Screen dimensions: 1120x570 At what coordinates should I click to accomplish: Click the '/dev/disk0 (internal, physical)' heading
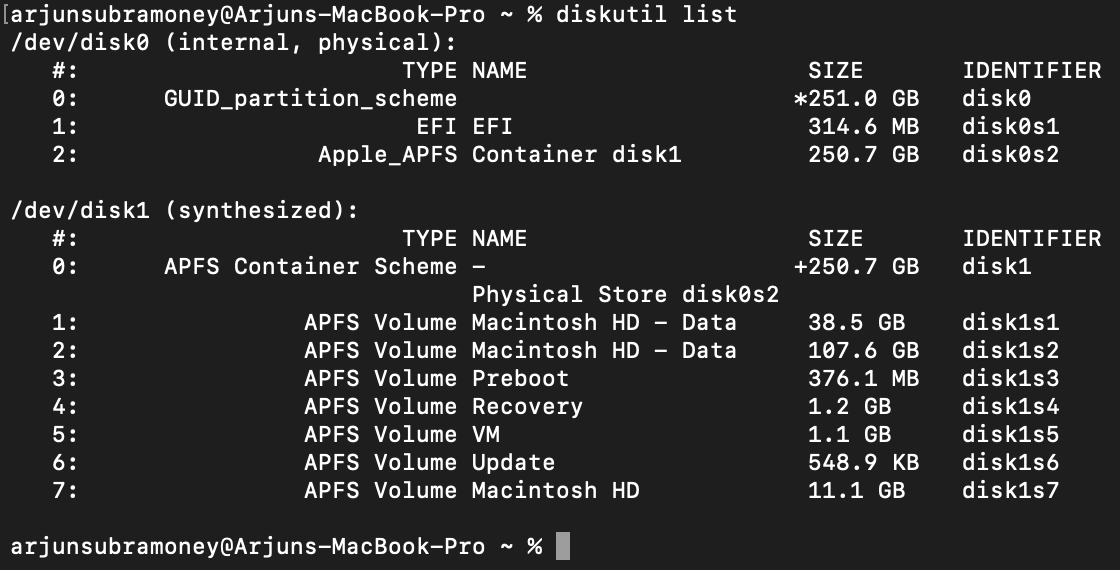[x=233, y=43]
